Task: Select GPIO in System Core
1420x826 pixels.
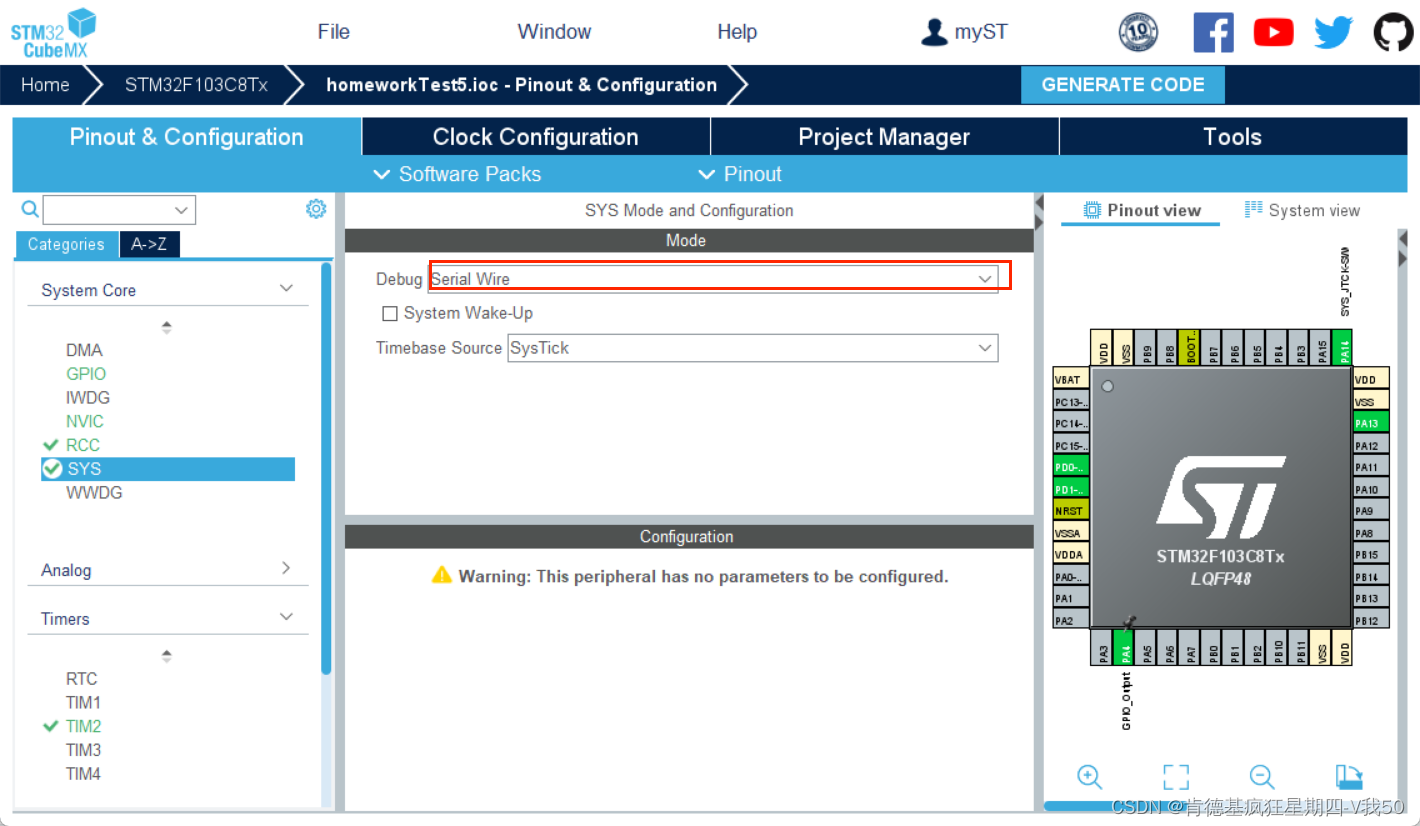Action: pyautogui.click(x=86, y=374)
